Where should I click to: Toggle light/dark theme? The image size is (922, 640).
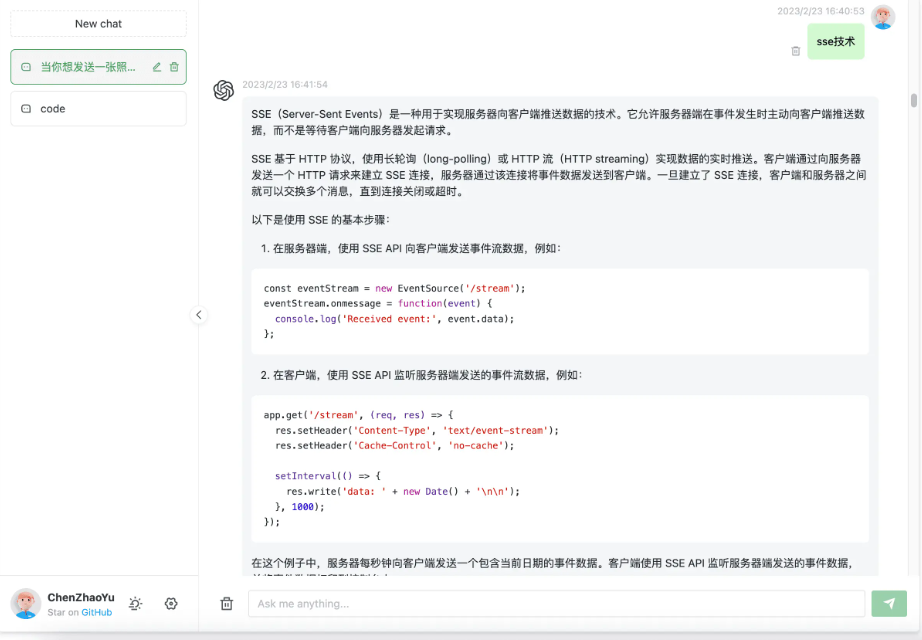[x=136, y=604]
